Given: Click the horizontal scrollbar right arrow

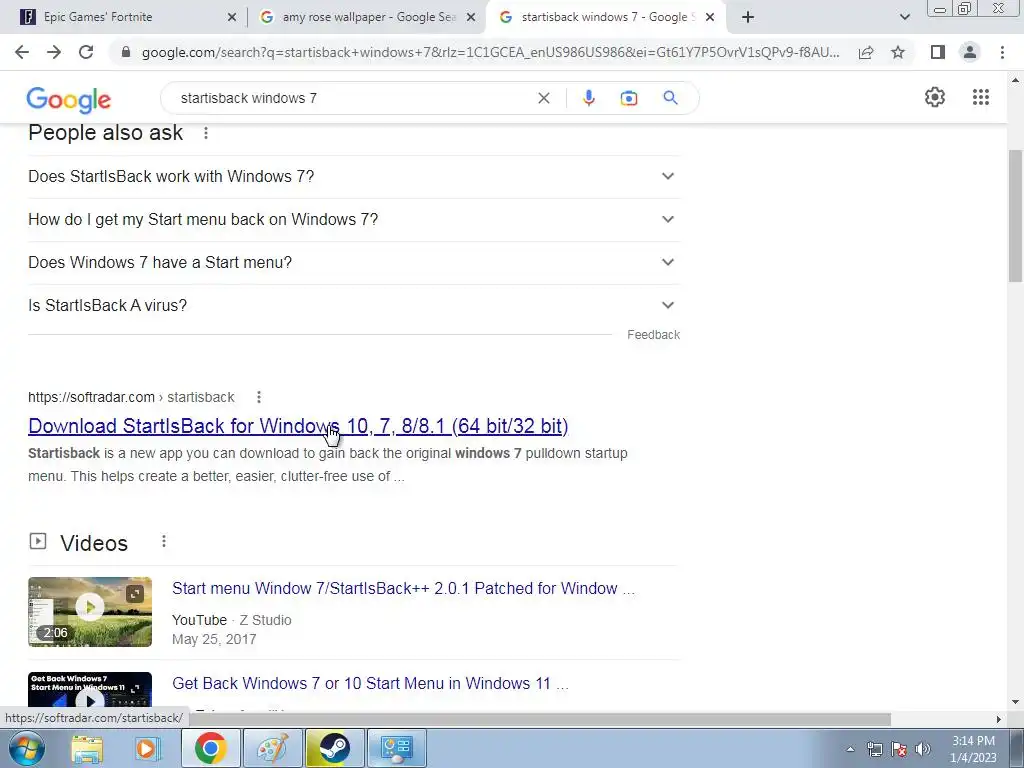Looking at the screenshot, I should [x=999, y=719].
